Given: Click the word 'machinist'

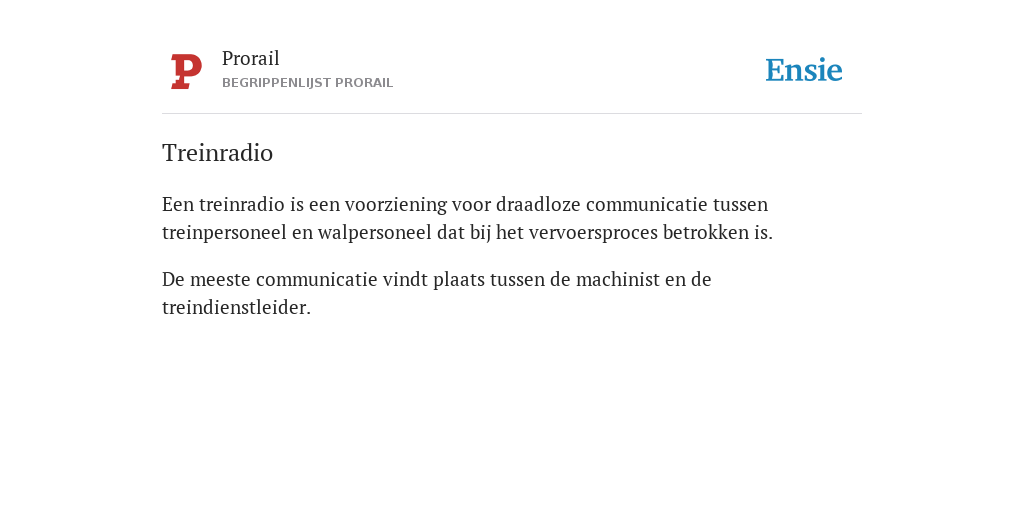Looking at the screenshot, I should (618, 279).
